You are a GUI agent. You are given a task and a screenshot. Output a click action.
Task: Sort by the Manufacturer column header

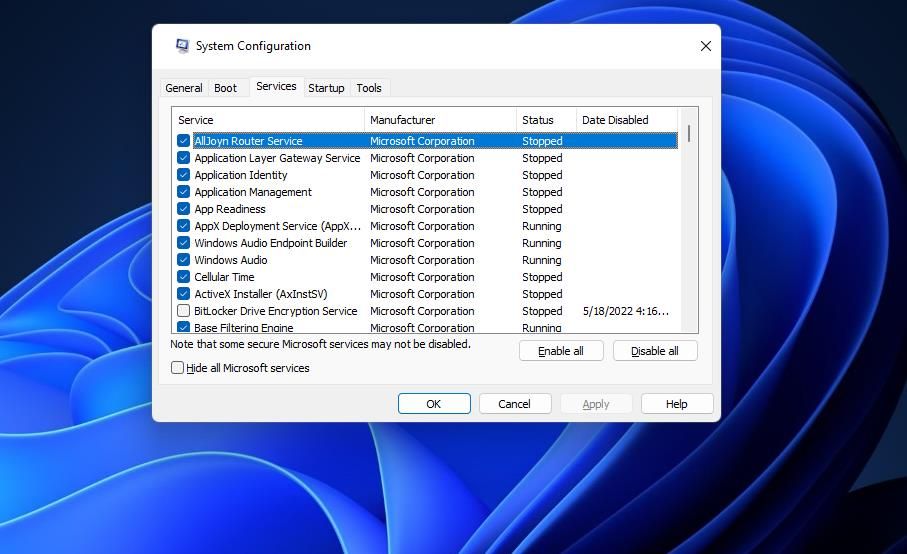click(440, 120)
